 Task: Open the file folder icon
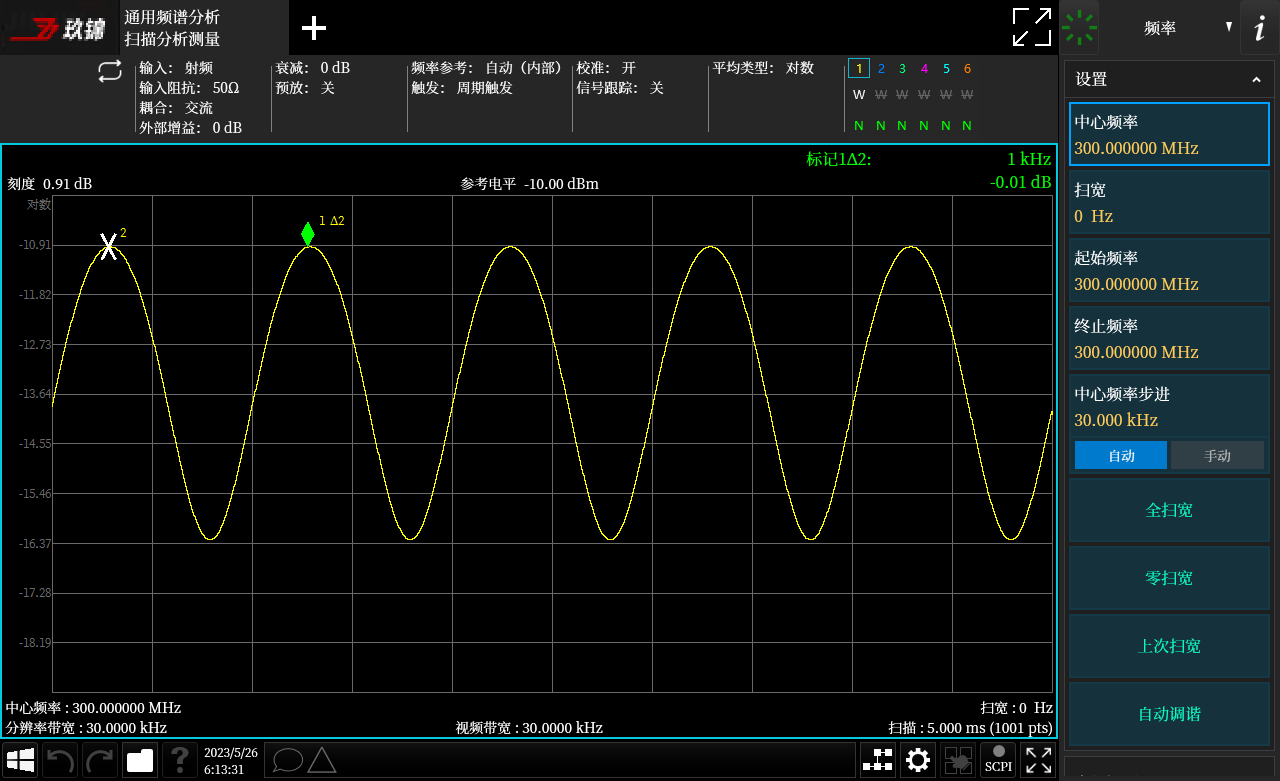pos(140,761)
